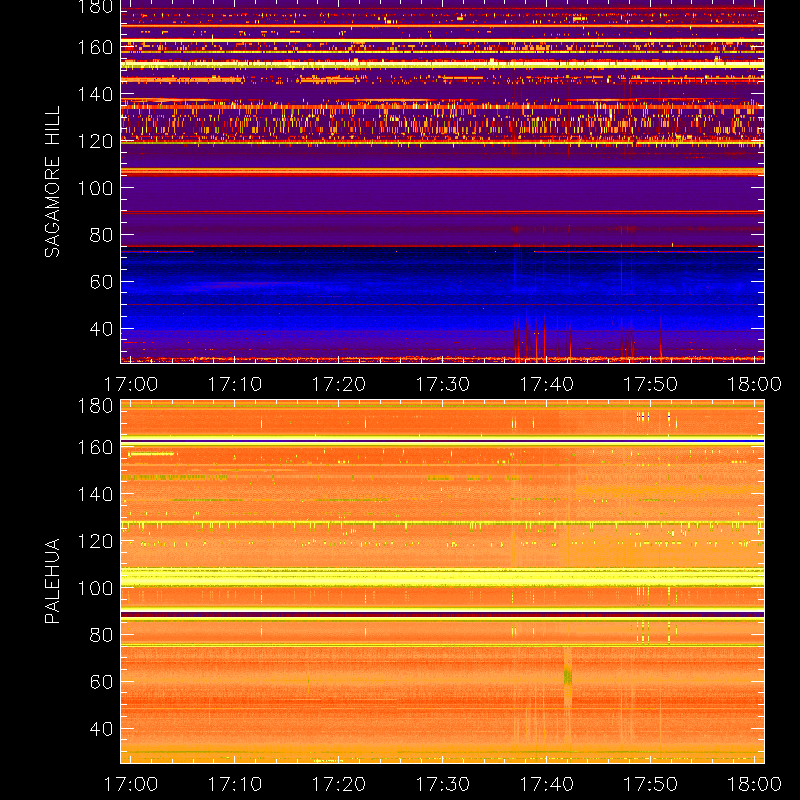Click the 100 tick label on Palehua axis
The height and width of the screenshot is (800, 800).
click(95, 588)
